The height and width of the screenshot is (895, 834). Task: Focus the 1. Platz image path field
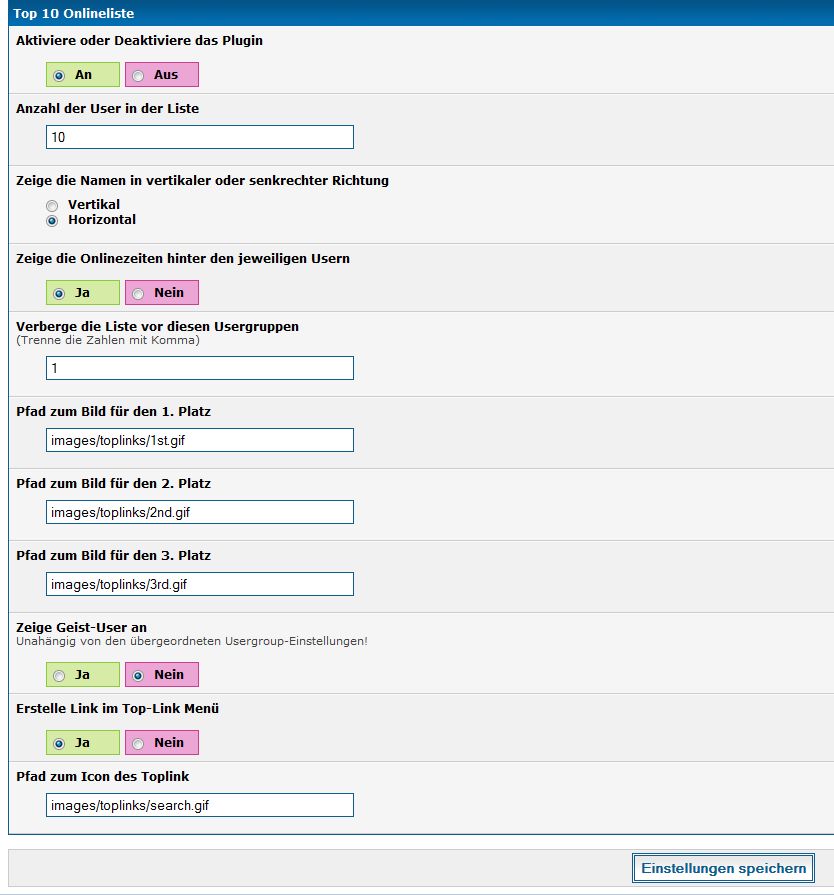click(x=200, y=440)
